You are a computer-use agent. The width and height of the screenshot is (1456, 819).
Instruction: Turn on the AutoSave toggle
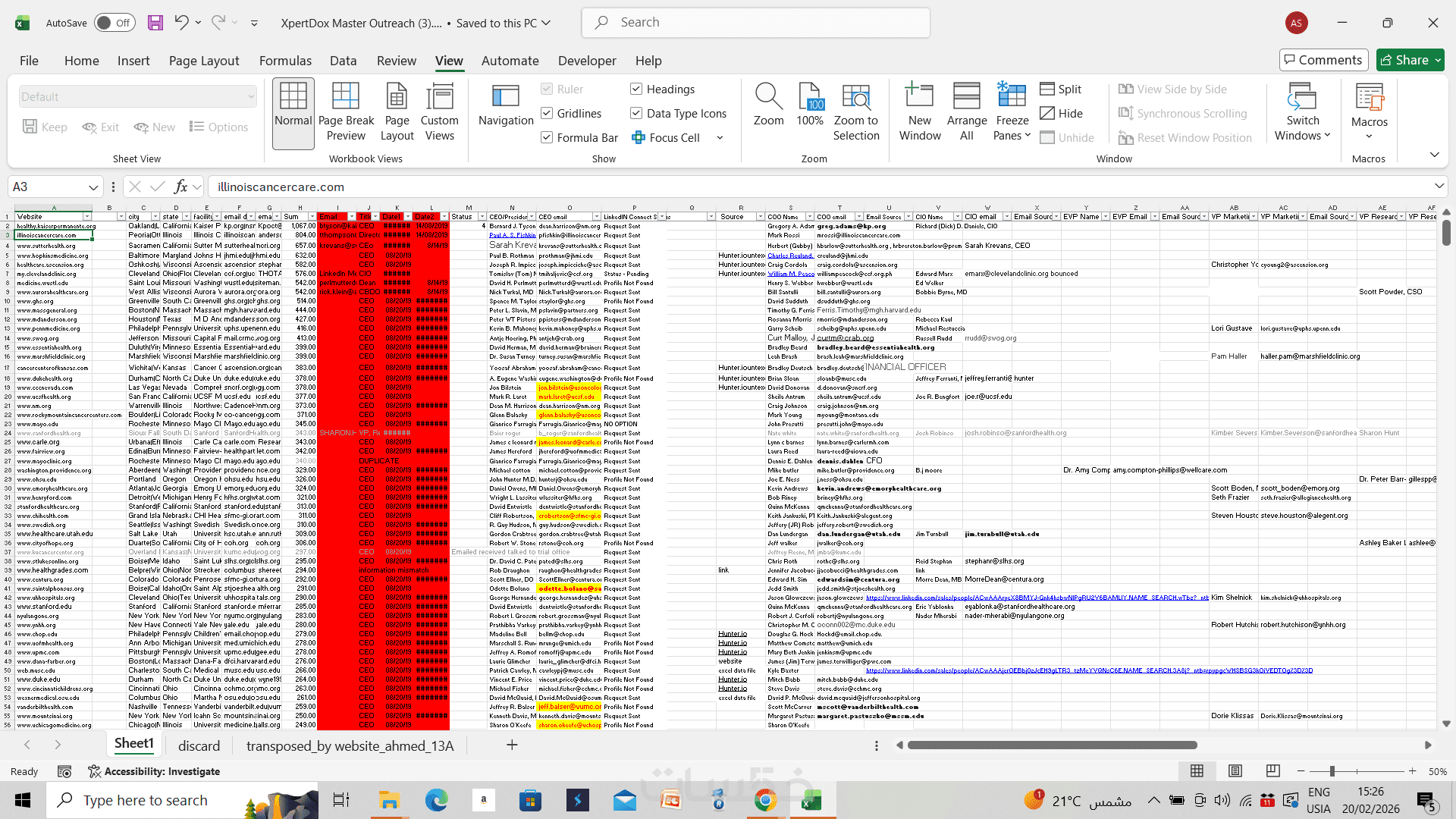point(115,23)
